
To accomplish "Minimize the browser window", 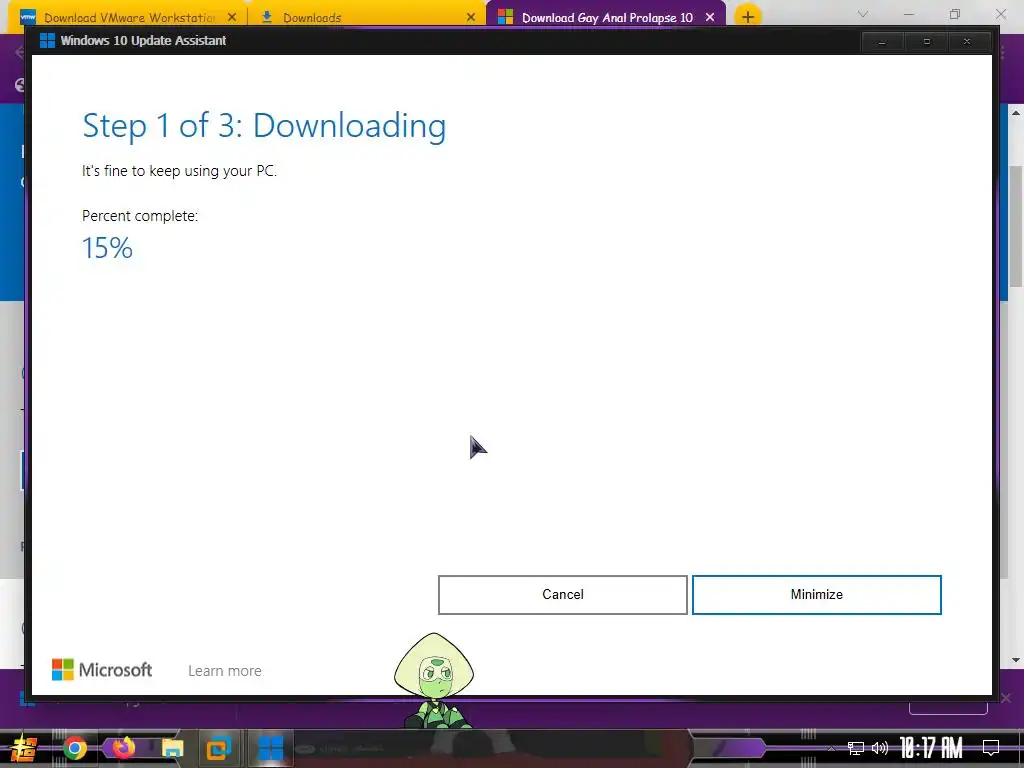I will tap(908, 14).
